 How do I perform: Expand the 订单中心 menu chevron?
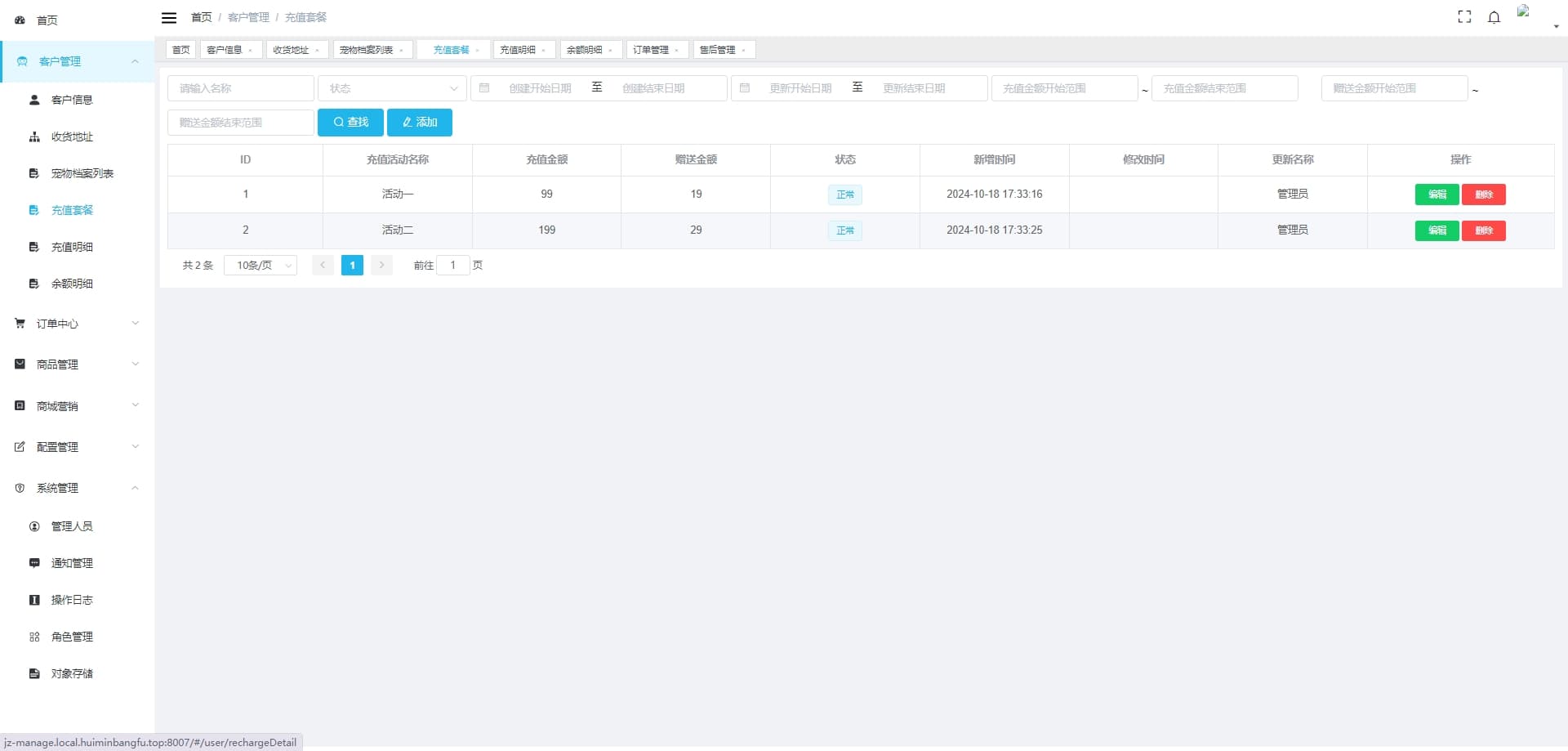coord(136,324)
